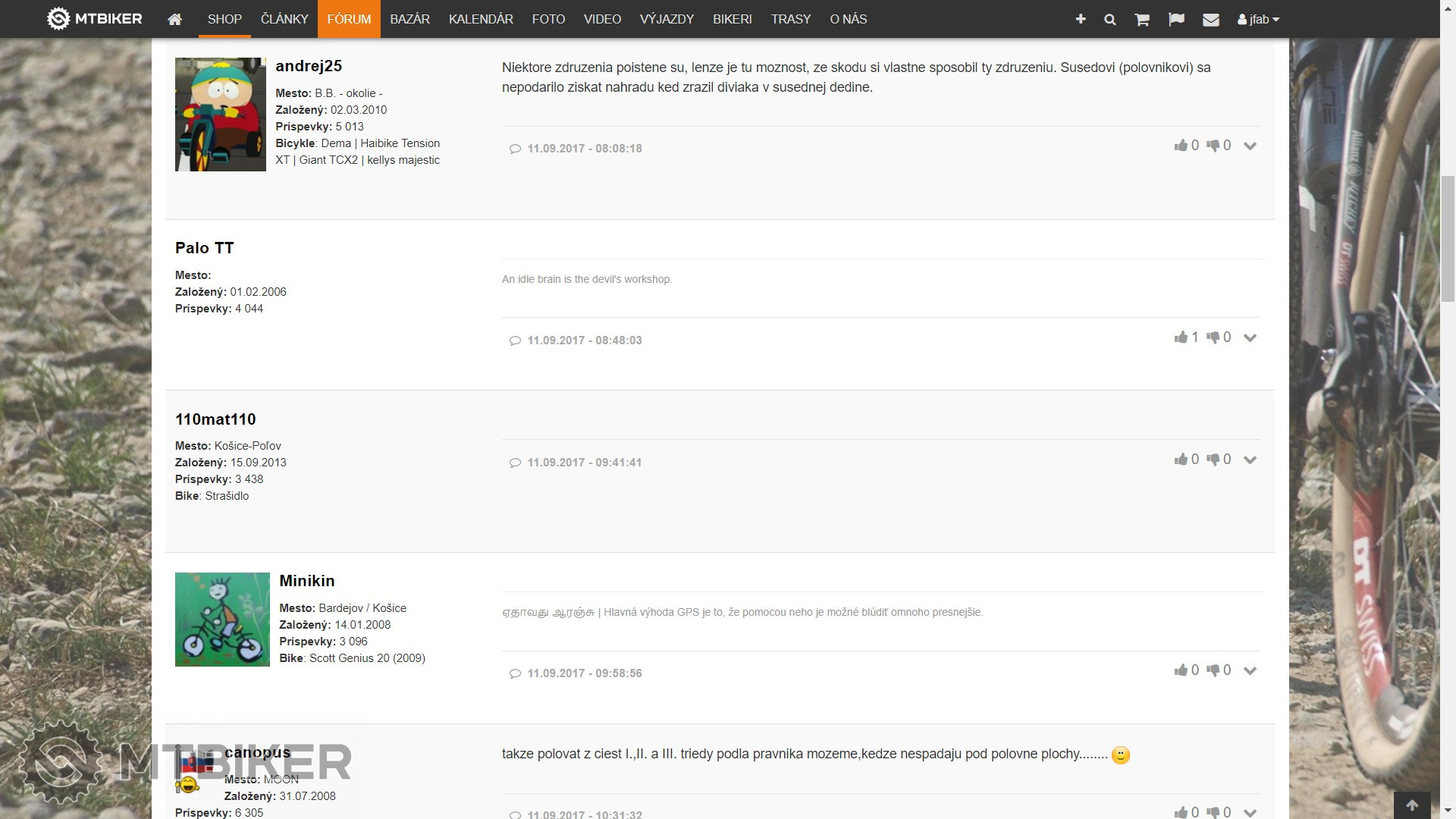Open the search magnifier icon

click(x=1110, y=20)
